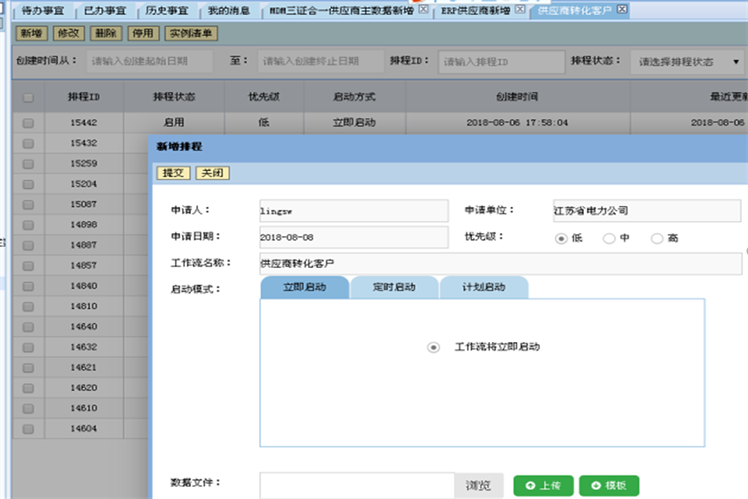The height and width of the screenshot is (499, 748).
Task: Toggle the select-all checkbox in table header
Action: [x=28, y=97]
